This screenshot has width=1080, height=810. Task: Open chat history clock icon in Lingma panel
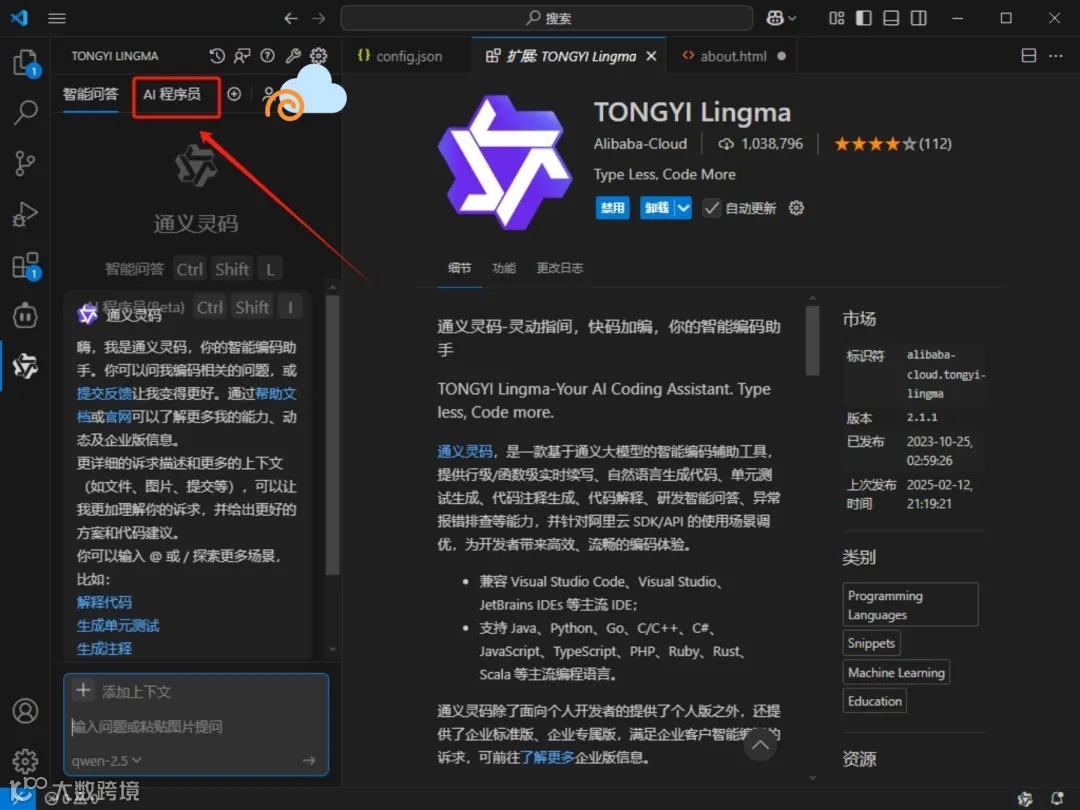pyautogui.click(x=217, y=56)
